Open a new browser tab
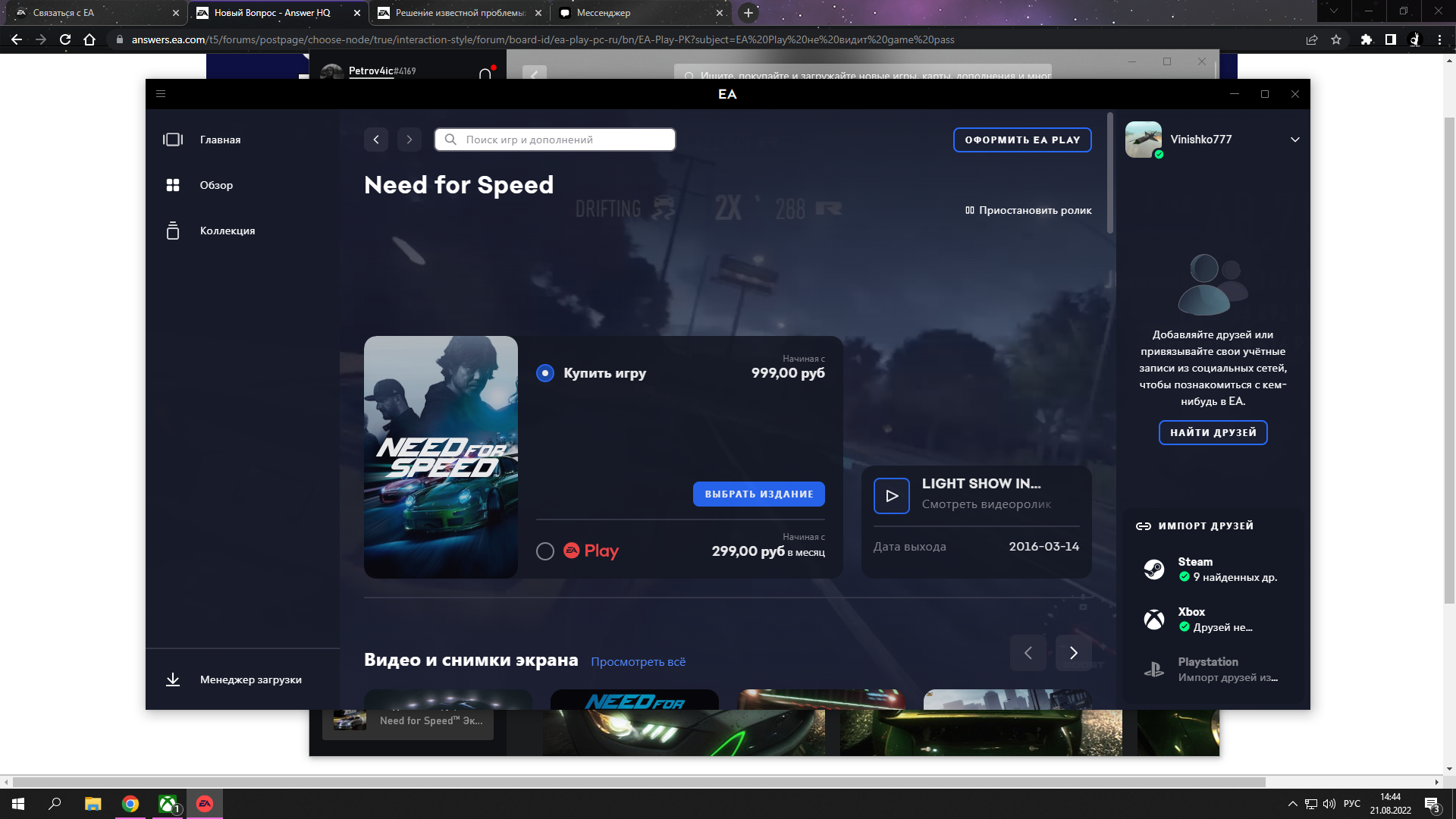 pos(748,13)
